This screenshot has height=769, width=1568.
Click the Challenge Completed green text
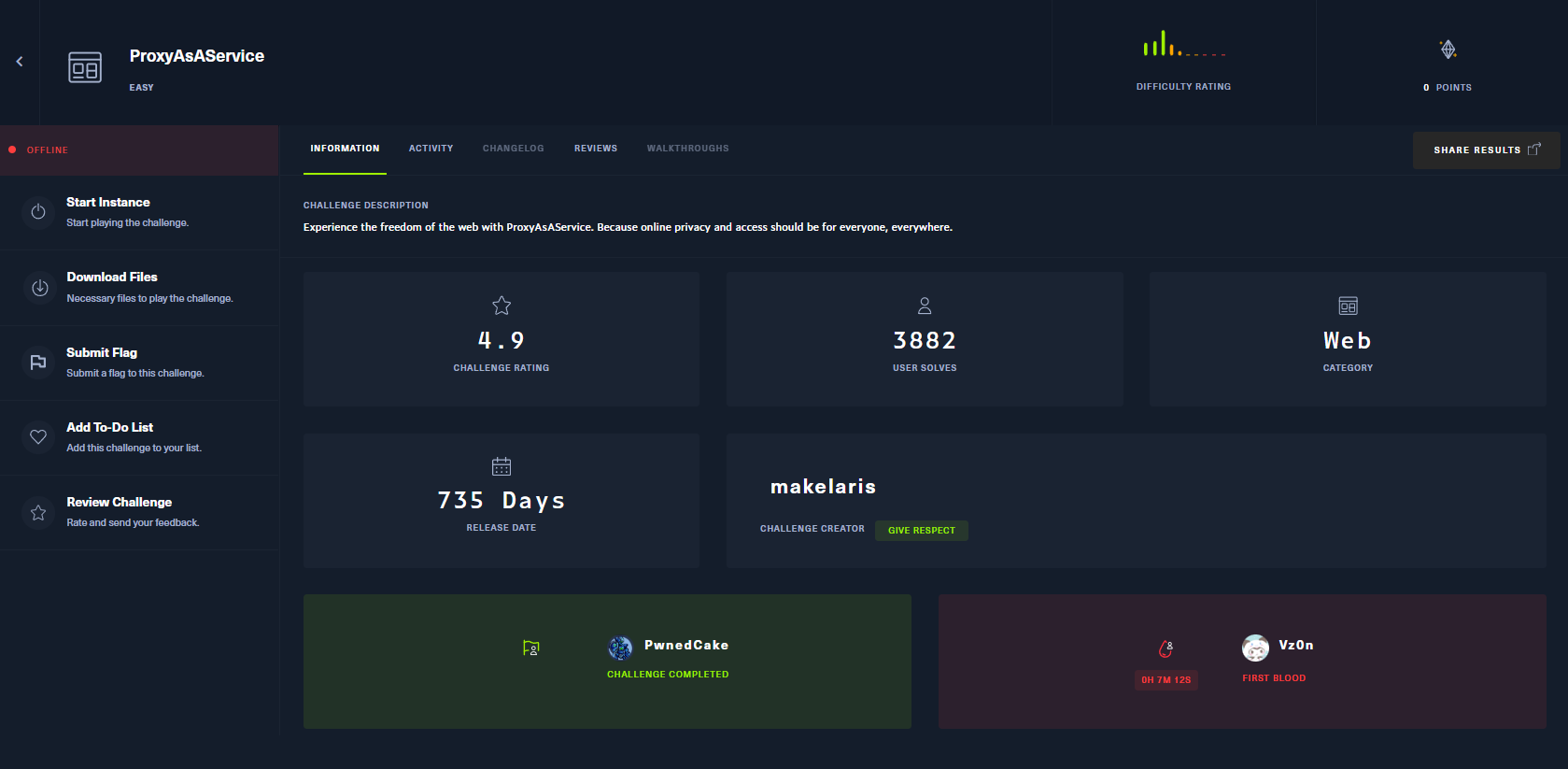coord(668,675)
